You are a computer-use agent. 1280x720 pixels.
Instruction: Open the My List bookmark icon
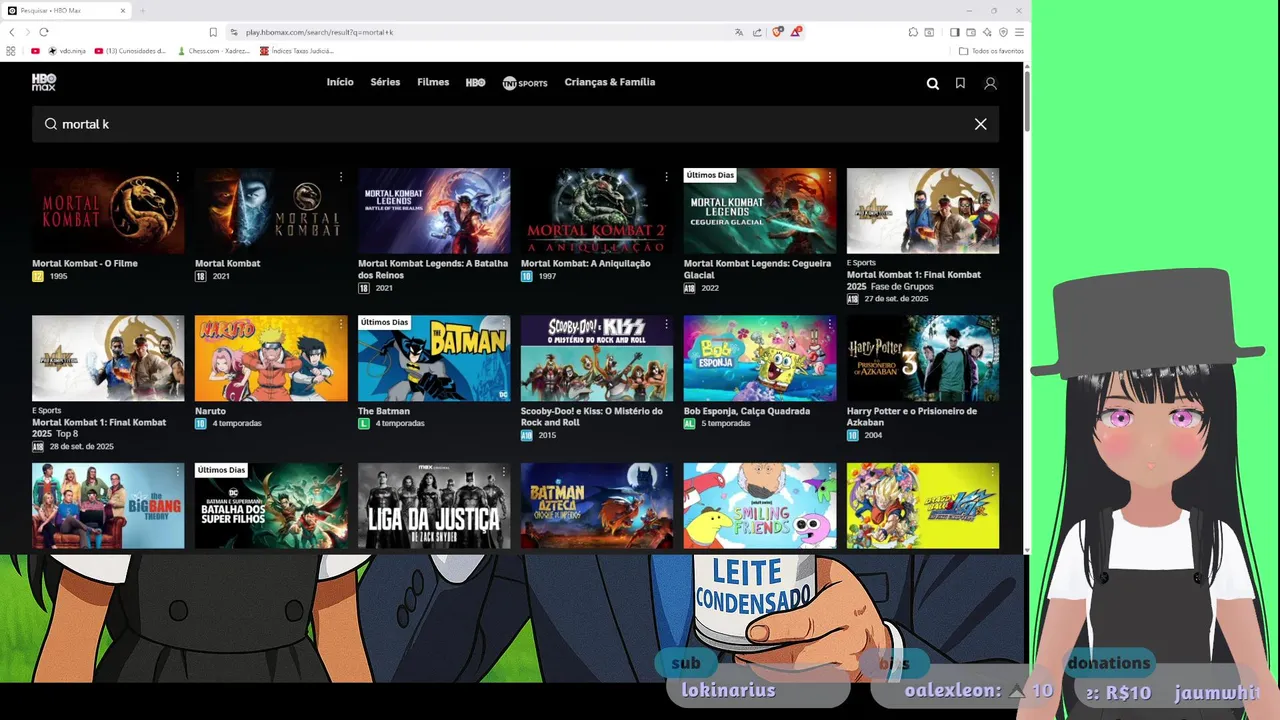point(960,84)
